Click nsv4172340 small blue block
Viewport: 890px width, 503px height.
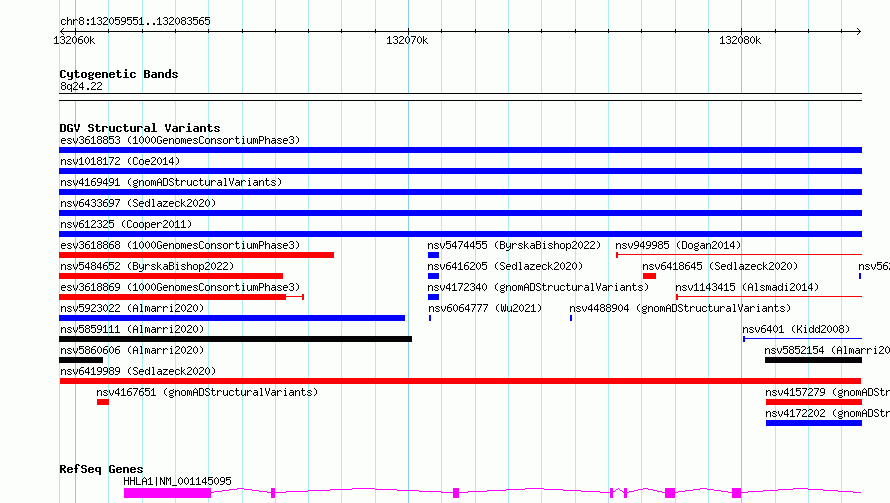pos(434,297)
